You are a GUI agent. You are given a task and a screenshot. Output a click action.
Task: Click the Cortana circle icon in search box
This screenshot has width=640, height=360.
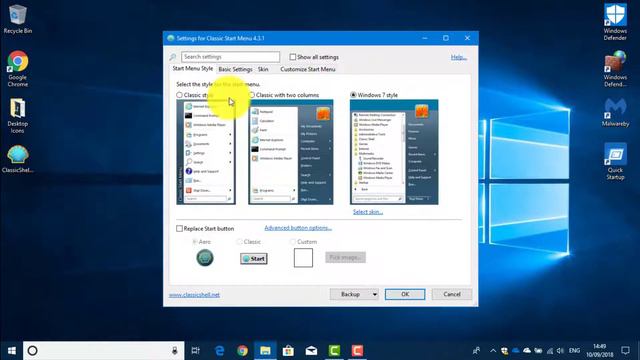33,351
